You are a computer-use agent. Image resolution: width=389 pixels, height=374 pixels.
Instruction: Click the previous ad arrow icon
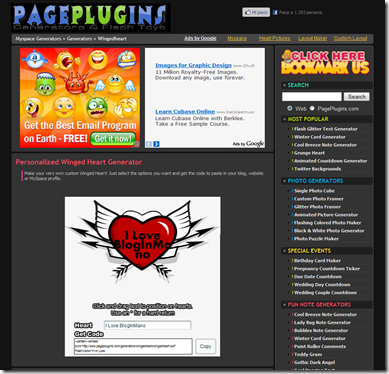(x=149, y=144)
